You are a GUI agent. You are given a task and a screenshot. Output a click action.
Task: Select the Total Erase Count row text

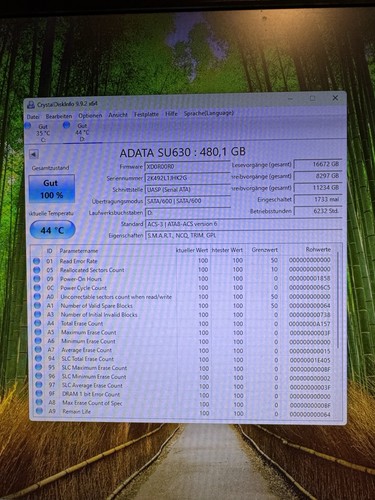pos(82,323)
